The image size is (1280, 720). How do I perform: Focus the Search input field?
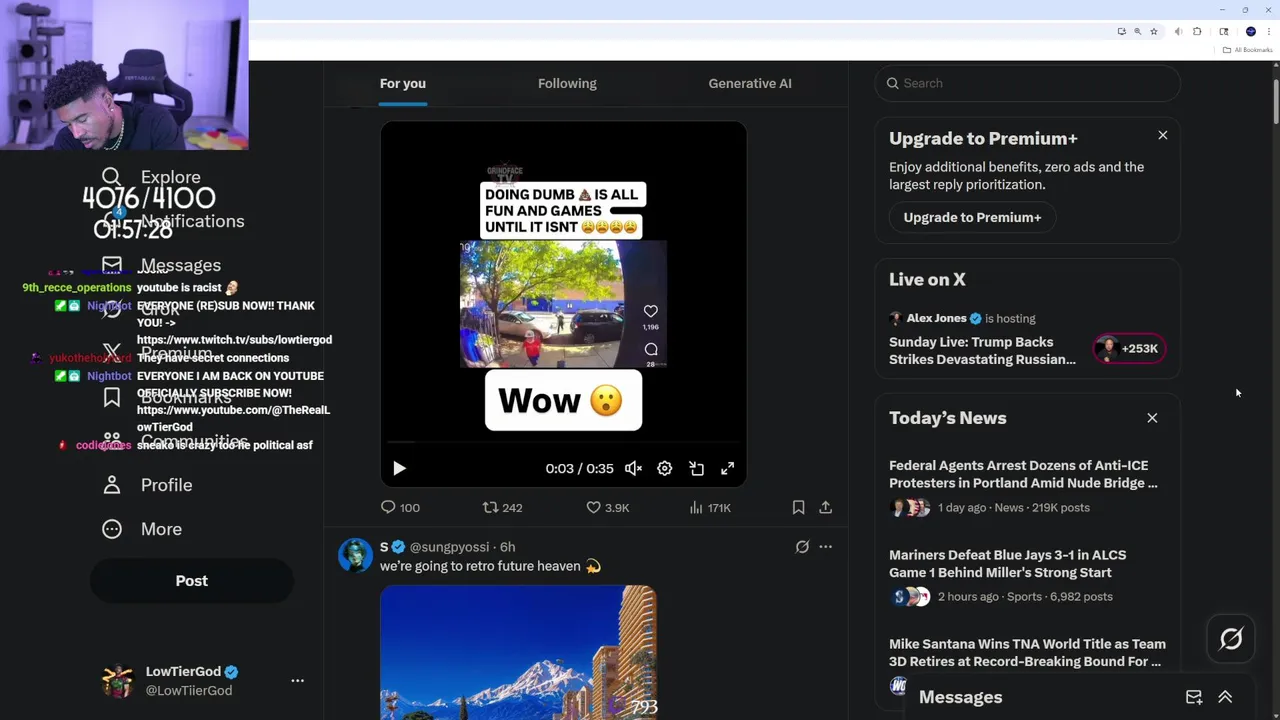tap(1028, 83)
